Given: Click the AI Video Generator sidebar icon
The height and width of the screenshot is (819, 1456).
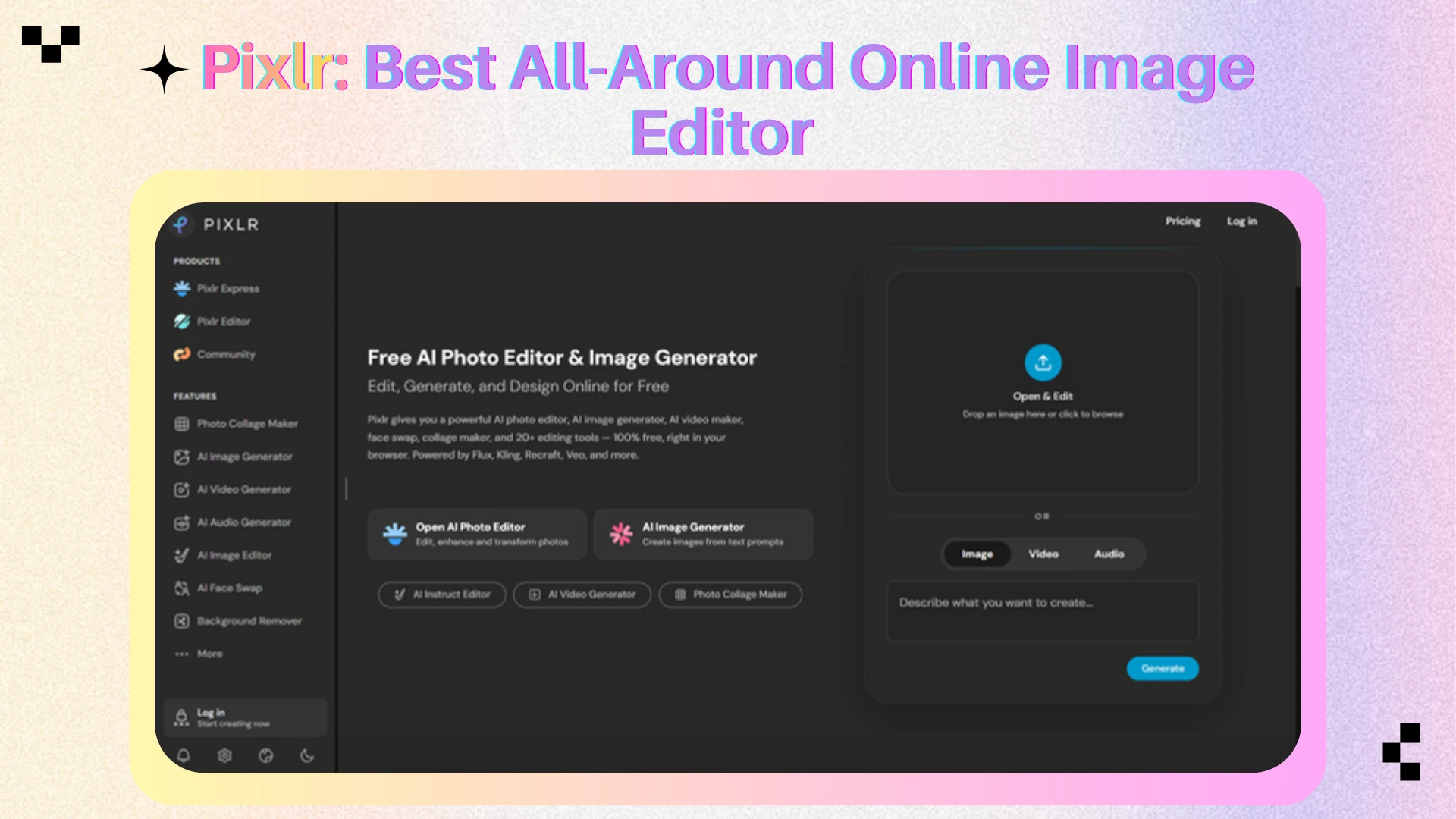Looking at the screenshot, I should tap(182, 490).
